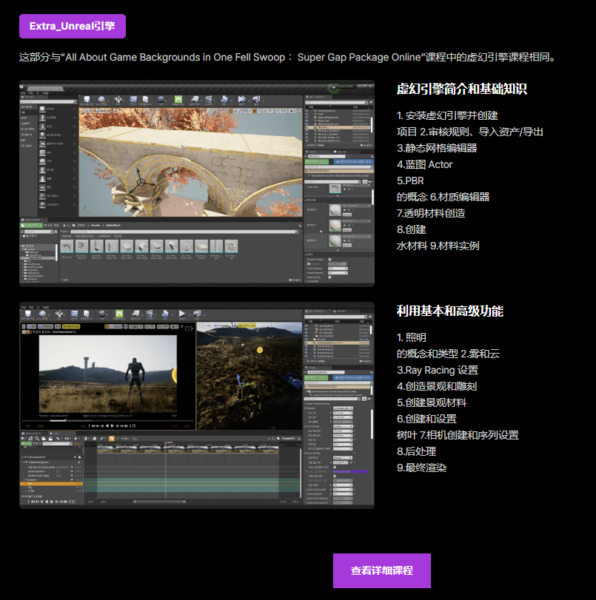The height and width of the screenshot is (600, 596).
Task: Open Settings icon in upper editor toolbar
Action: click(x=161, y=99)
